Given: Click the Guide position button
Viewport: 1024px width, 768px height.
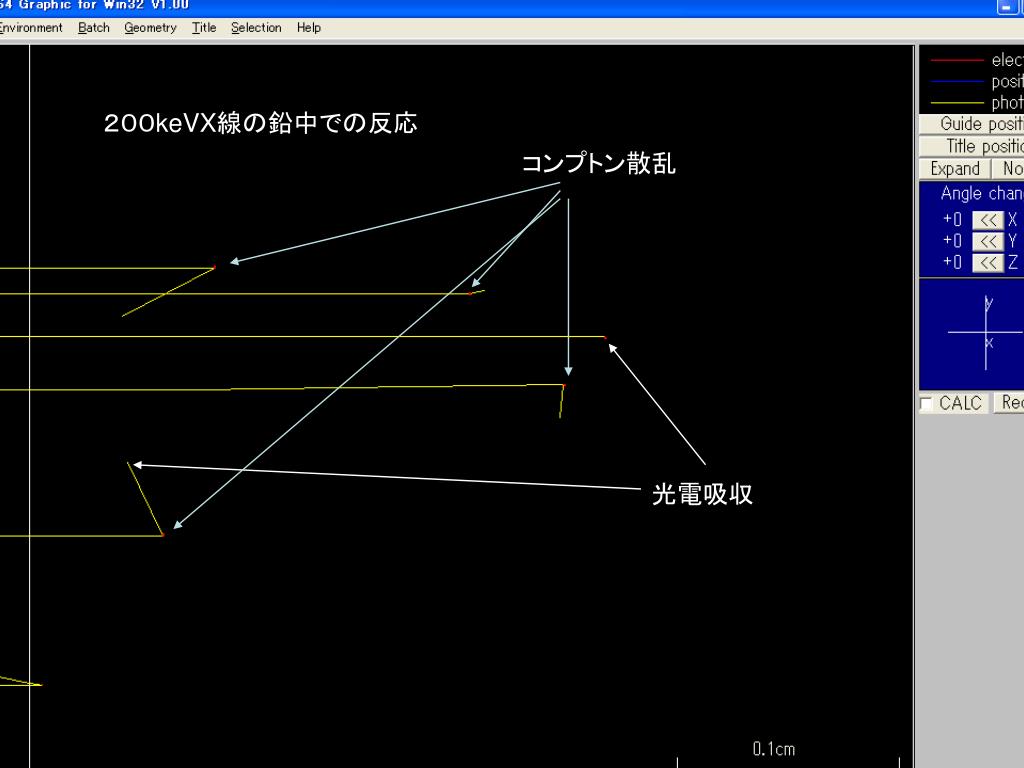Looking at the screenshot, I should [972, 124].
